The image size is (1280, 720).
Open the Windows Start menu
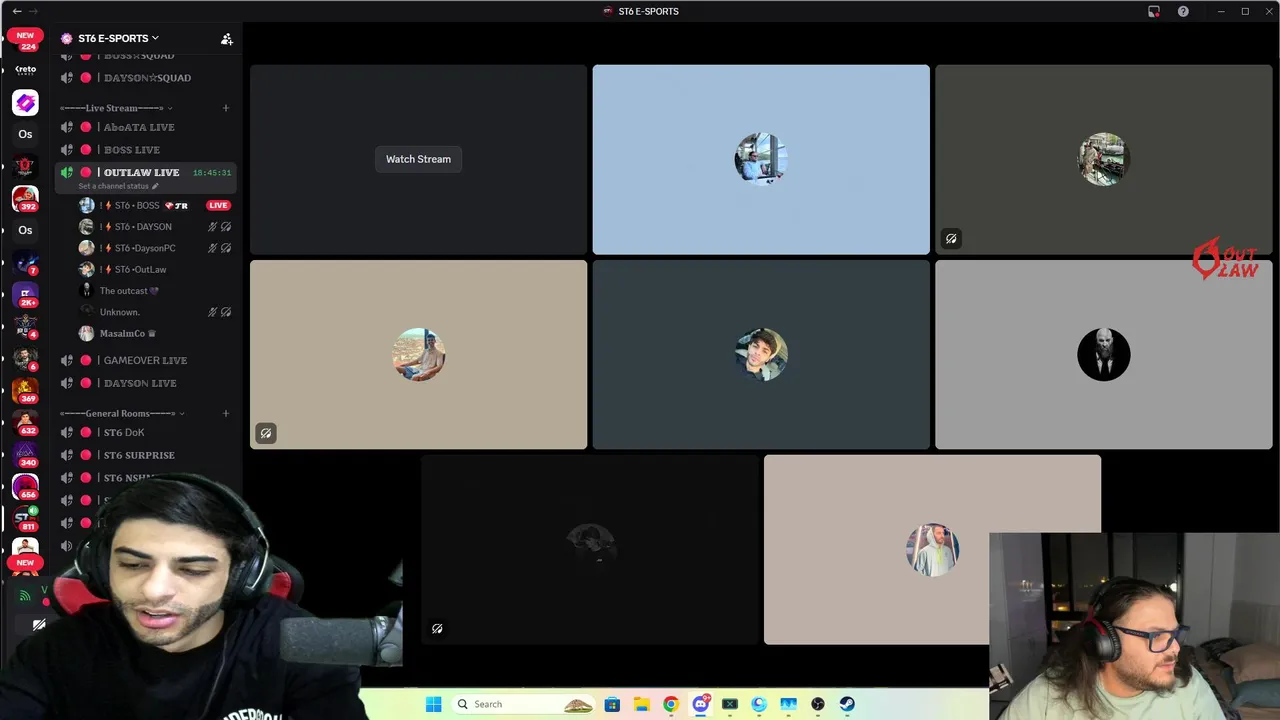click(433, 704)
